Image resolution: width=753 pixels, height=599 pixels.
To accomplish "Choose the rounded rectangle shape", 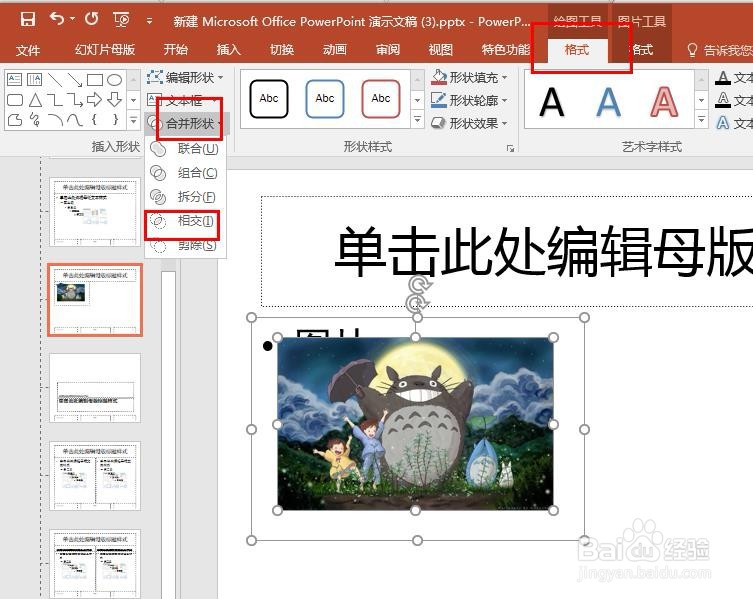I will click(x=15, y=100).
